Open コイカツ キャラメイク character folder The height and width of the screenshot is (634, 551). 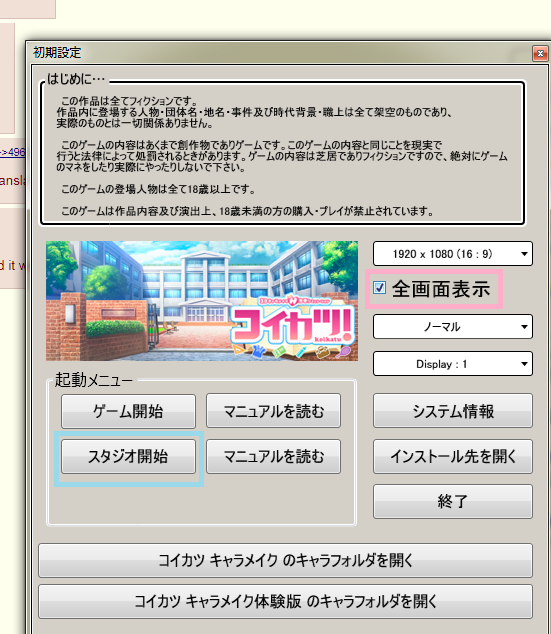[285, 560]
